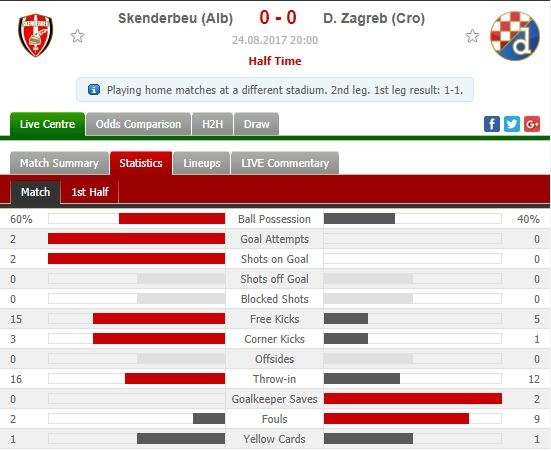Click the red Ball Possession bar for Skenderbeu
The height and width of the screenshot is (451, 551).
click(172, 219)
